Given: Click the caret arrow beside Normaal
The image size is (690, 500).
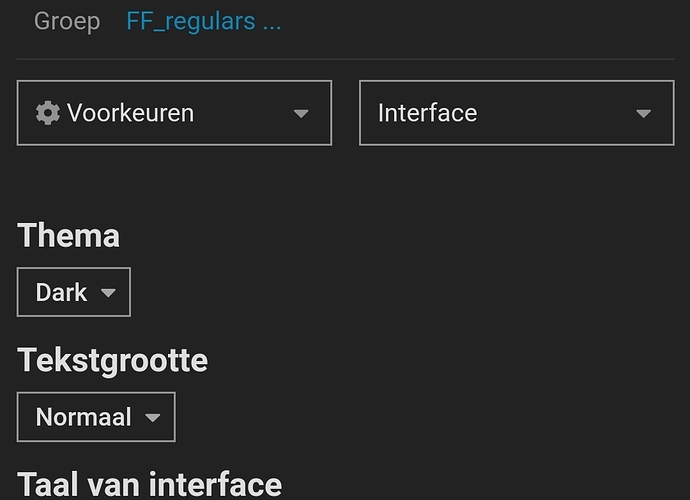Looking at the screenshot, I should tap(153, 418).
